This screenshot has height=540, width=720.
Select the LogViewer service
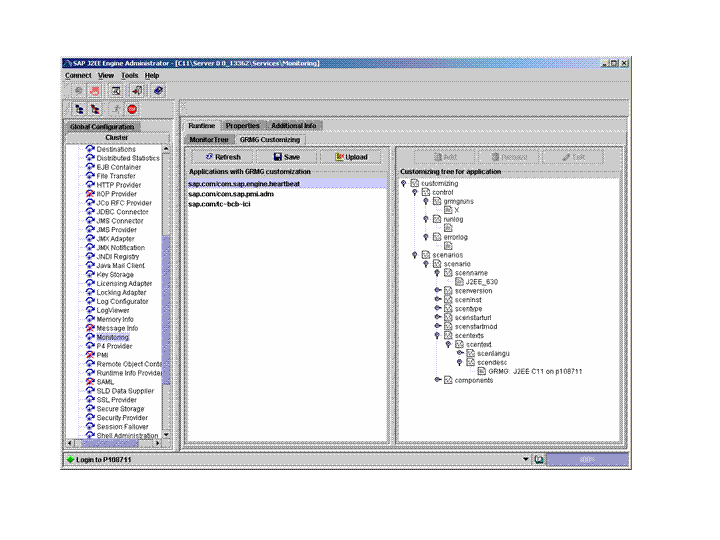(113, 310)
